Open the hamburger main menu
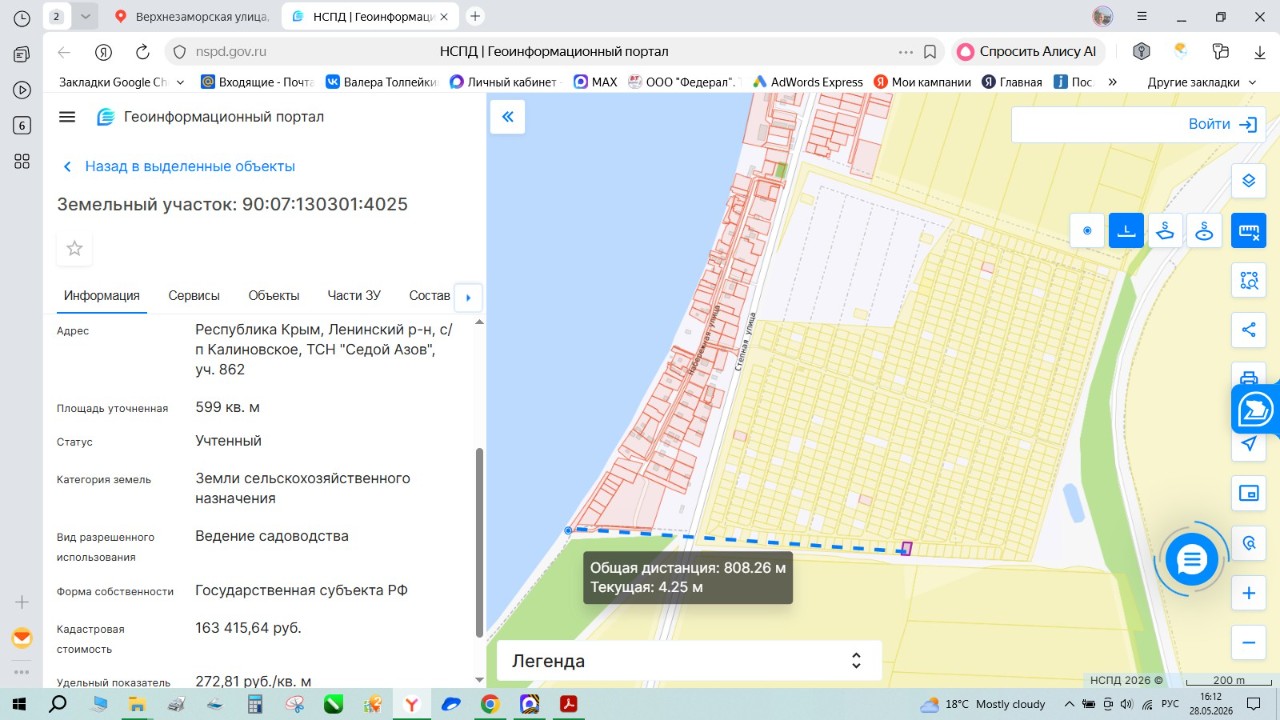Image resolution: width=1280 pixels, height=720 pixels. click(x=67, y=117)
